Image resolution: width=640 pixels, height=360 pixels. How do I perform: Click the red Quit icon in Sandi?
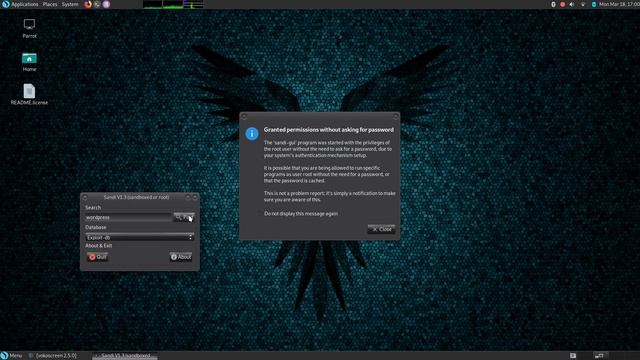pos(92,257)
